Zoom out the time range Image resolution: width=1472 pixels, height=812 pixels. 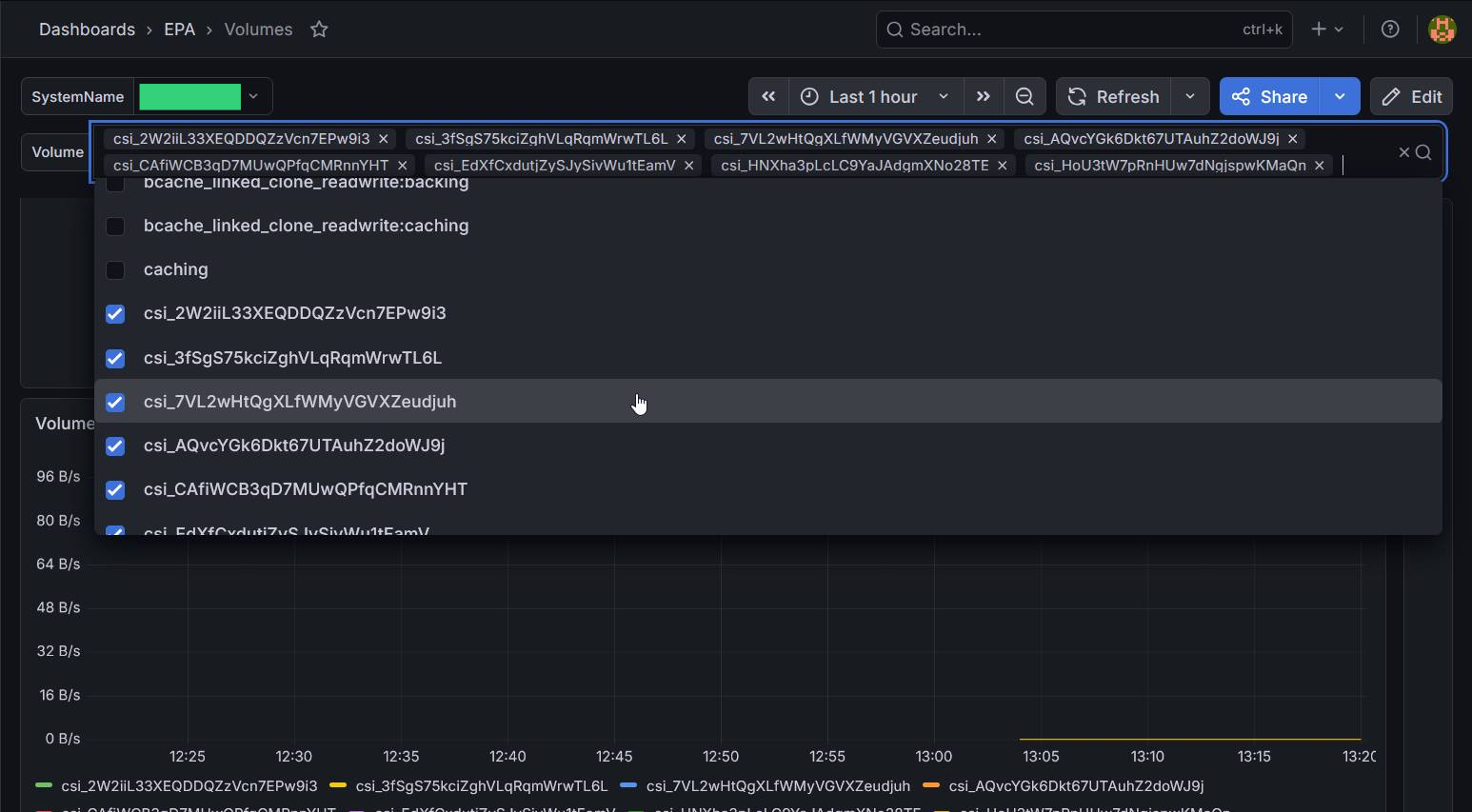tap(1024, 96)
